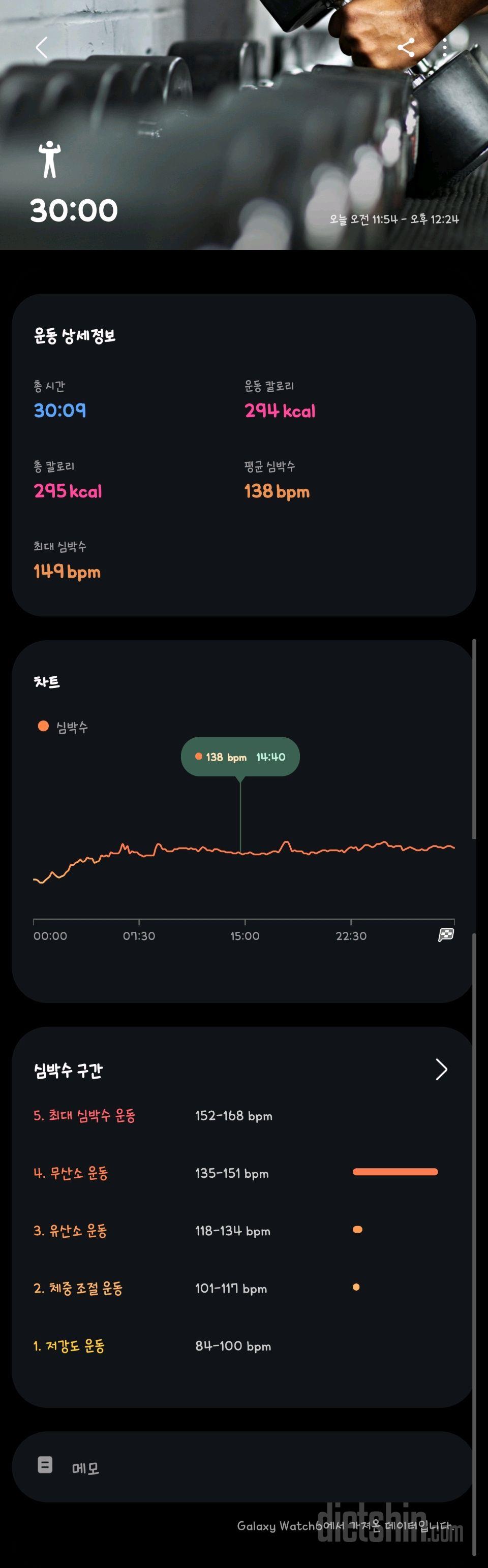Image resolution: width=488 pixels, height=1568 pixels.
Task: Tap the 최대 심박수 149 bpm value
Action: click(67, 572)
